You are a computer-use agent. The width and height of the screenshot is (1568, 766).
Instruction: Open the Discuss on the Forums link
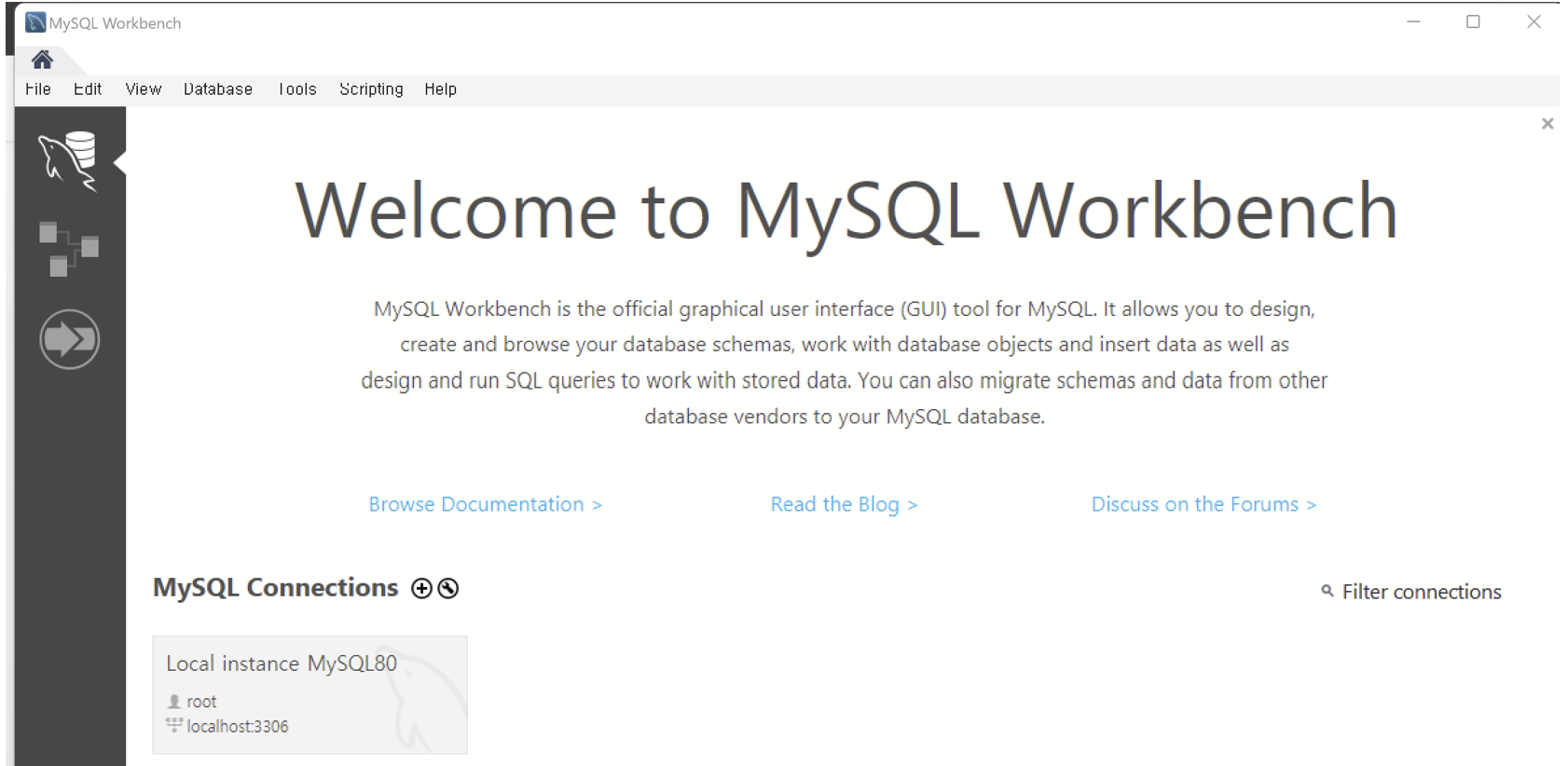1204,504
